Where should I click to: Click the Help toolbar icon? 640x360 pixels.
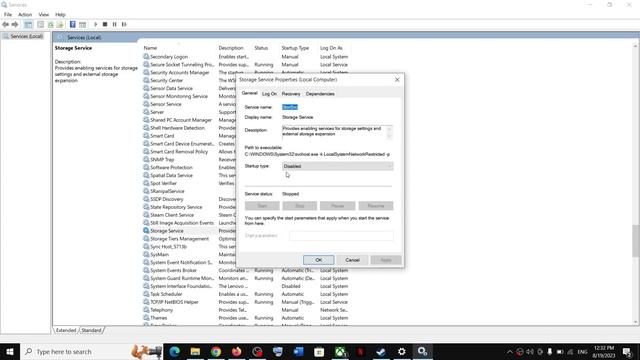(73, 24)
